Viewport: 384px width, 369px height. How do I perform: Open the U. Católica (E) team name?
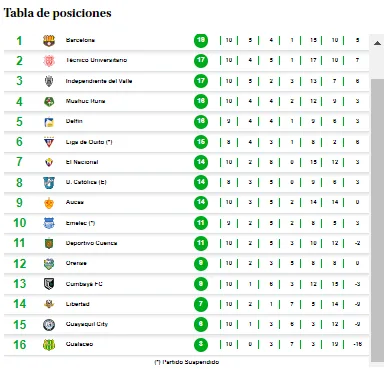86,182
